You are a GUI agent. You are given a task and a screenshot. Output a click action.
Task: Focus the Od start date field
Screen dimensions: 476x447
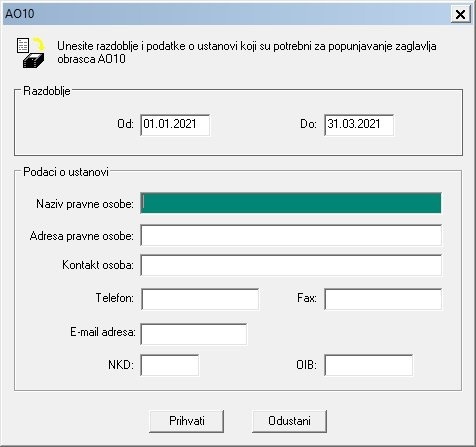tap(175, 125)
